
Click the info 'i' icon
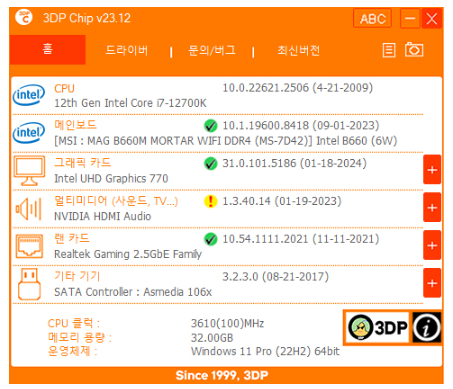click(x=427, y=327)
